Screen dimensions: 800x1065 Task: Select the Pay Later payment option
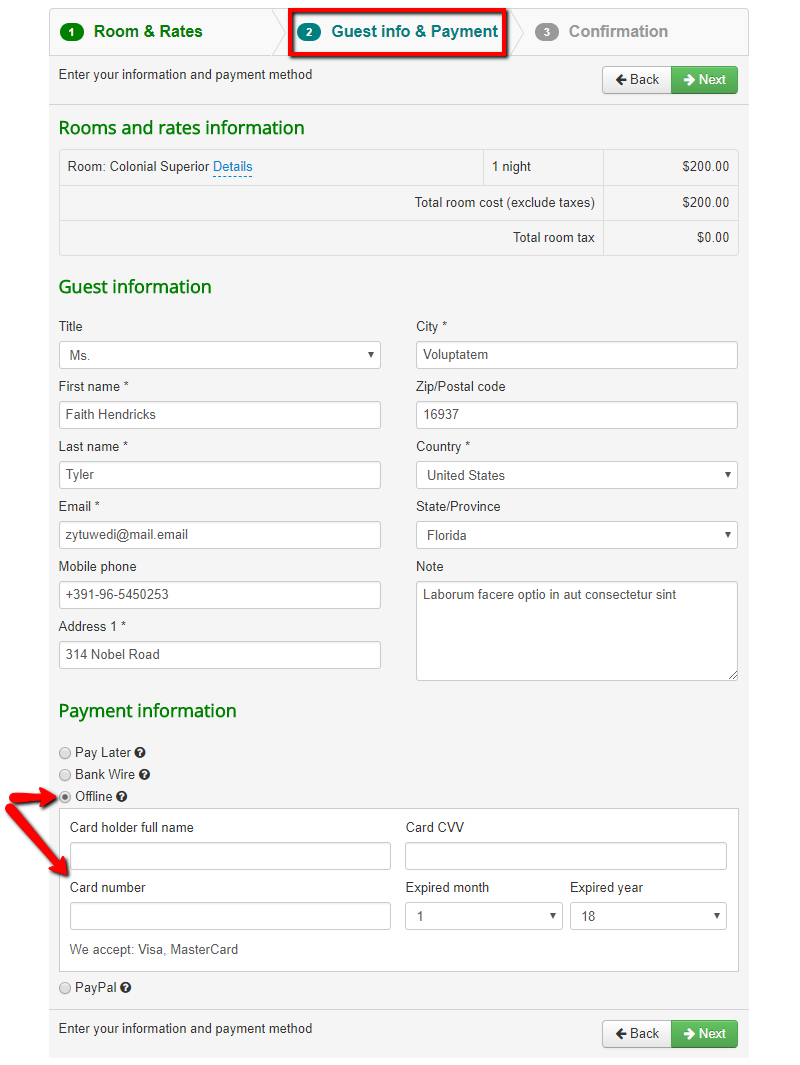[65, 752]
